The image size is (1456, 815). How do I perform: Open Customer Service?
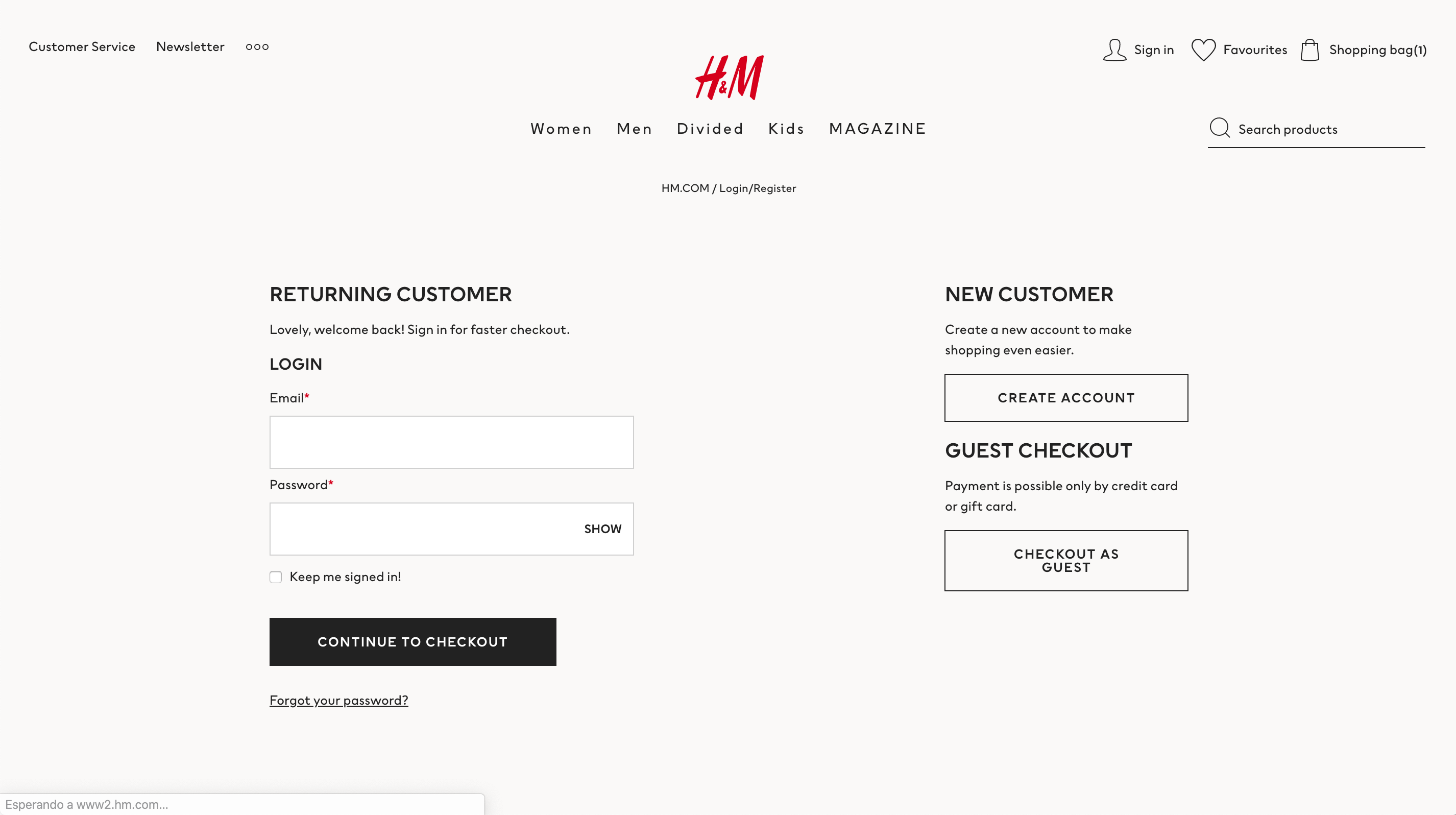[82, 47]
